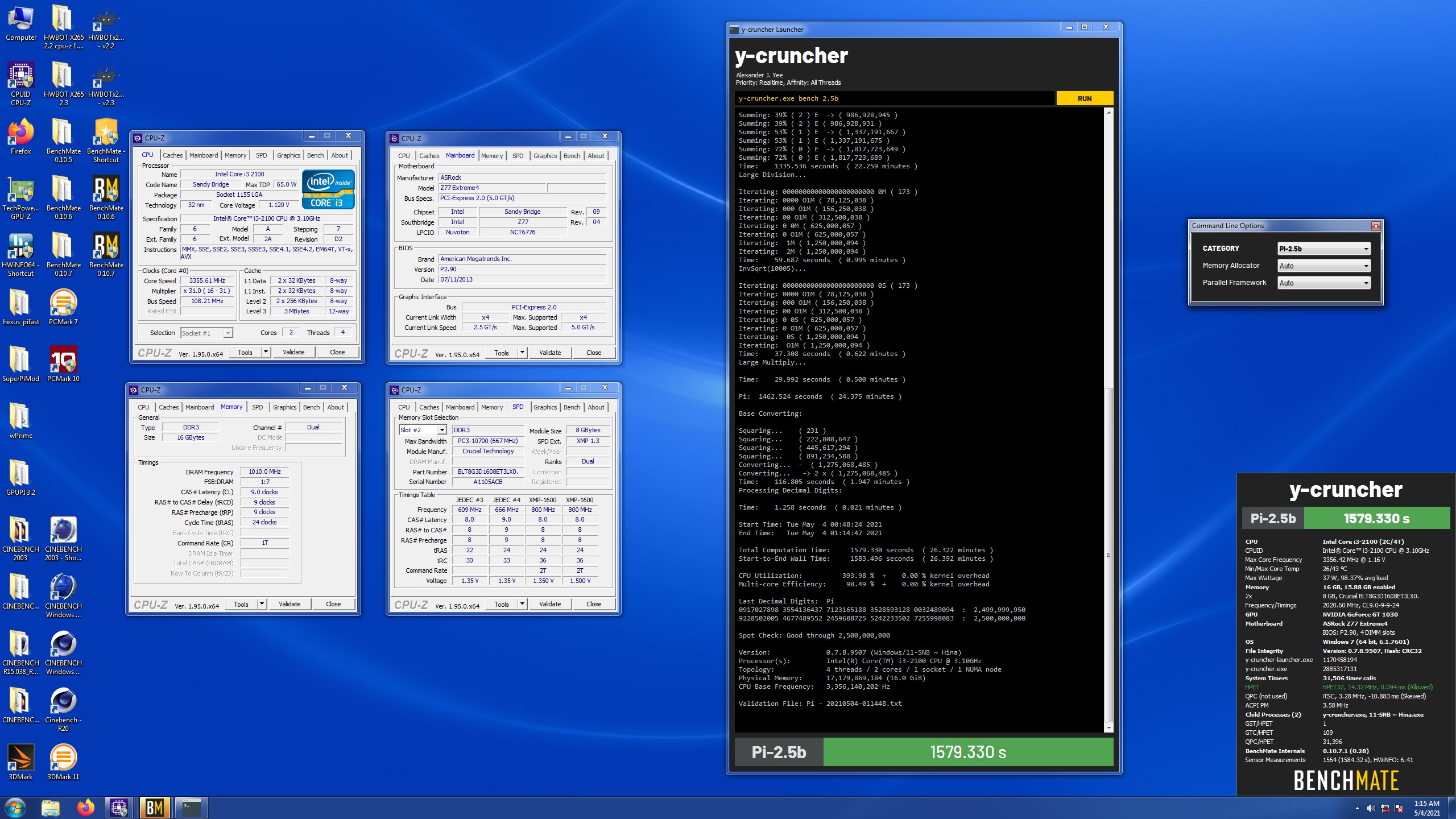Open the Parallel Framework dropdown

(1323, 283)
